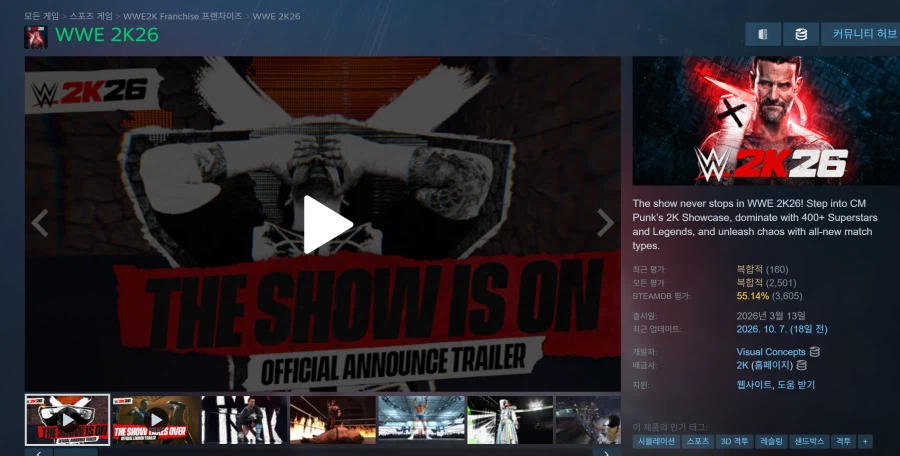Select thumbnail of wrestler with raised arms
The width and height of the screenshot is (900, 456).
(421, 420)
